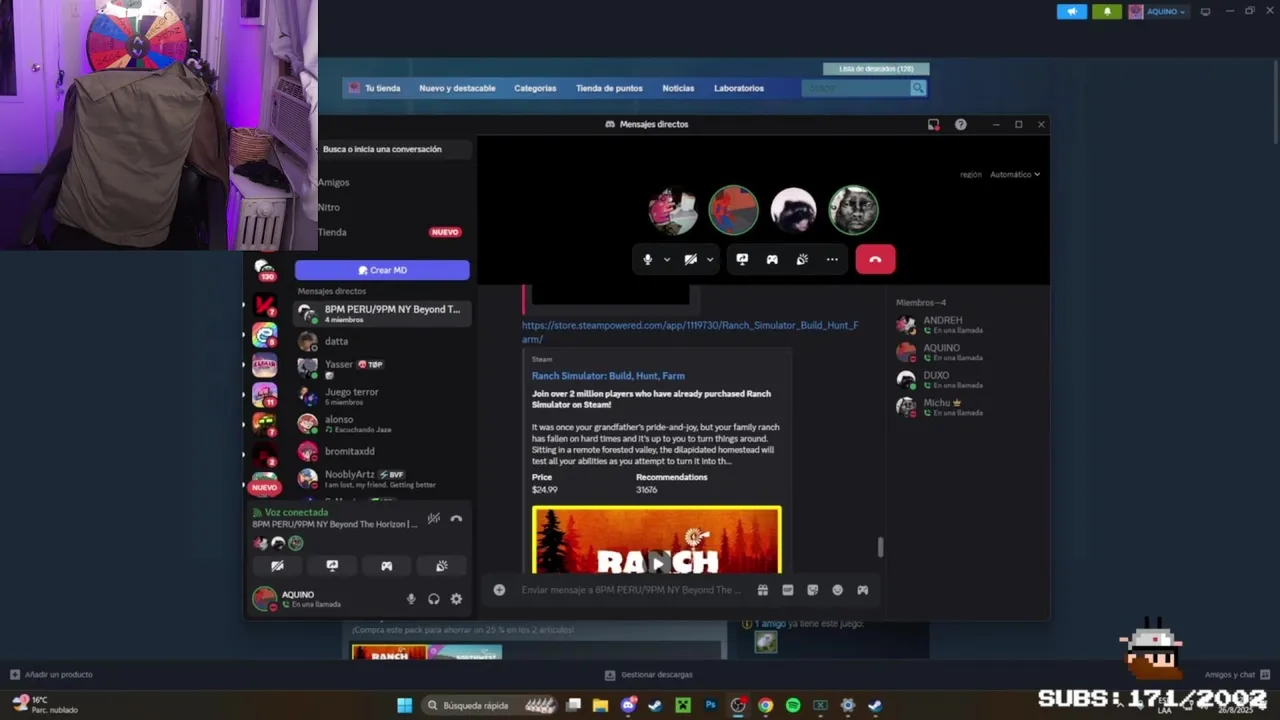Open the Steam store URL link
Image resolution: width=1280 pixels, height=720 pixels.
tap(690, 332)
